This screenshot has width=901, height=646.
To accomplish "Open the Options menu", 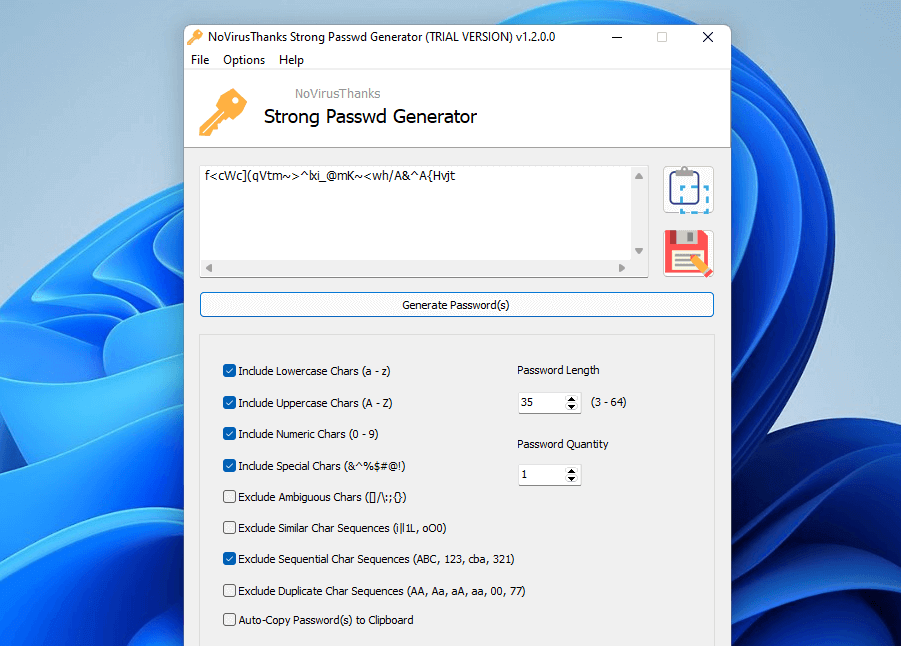I will 244,60.
